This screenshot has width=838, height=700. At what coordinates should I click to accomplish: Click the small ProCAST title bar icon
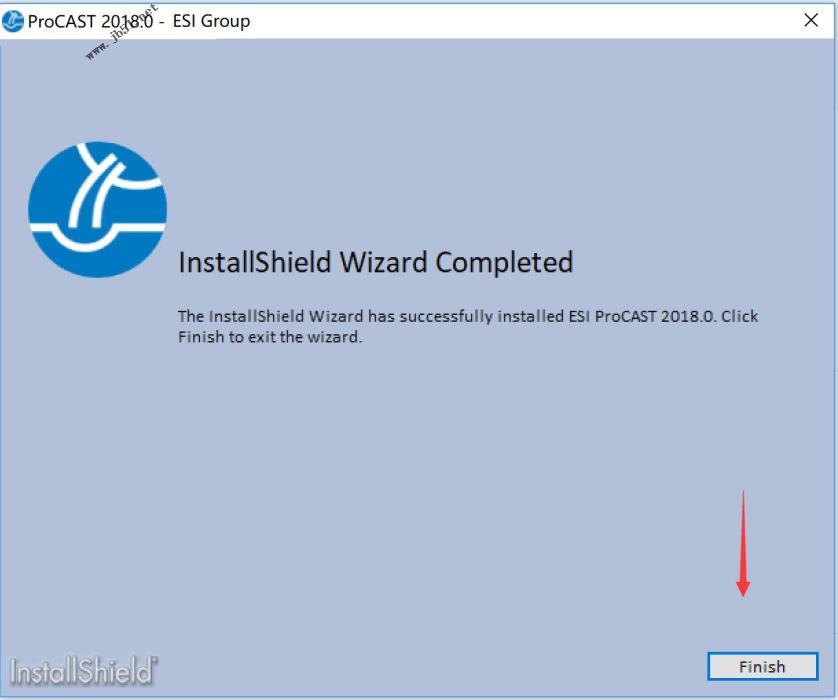pyautogui.click(x=12, y=21)
